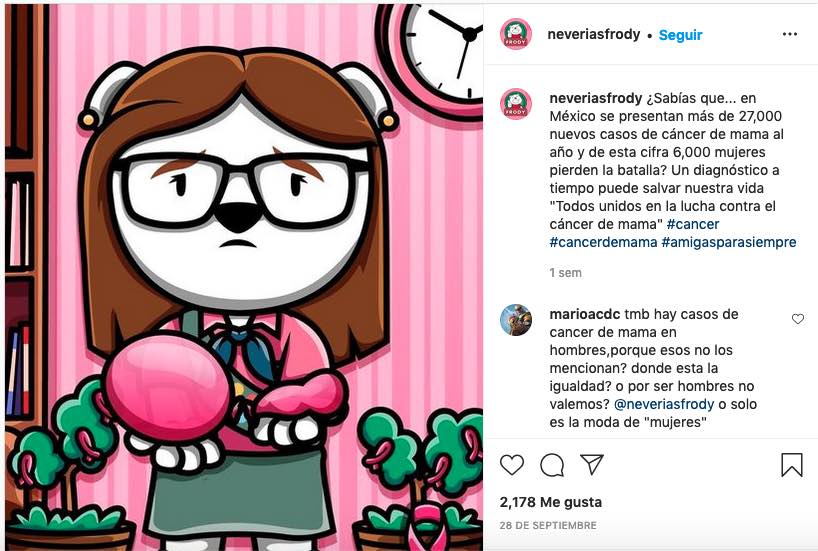Click the @neveriasfrody mention in comment

(x=664, y=404)
